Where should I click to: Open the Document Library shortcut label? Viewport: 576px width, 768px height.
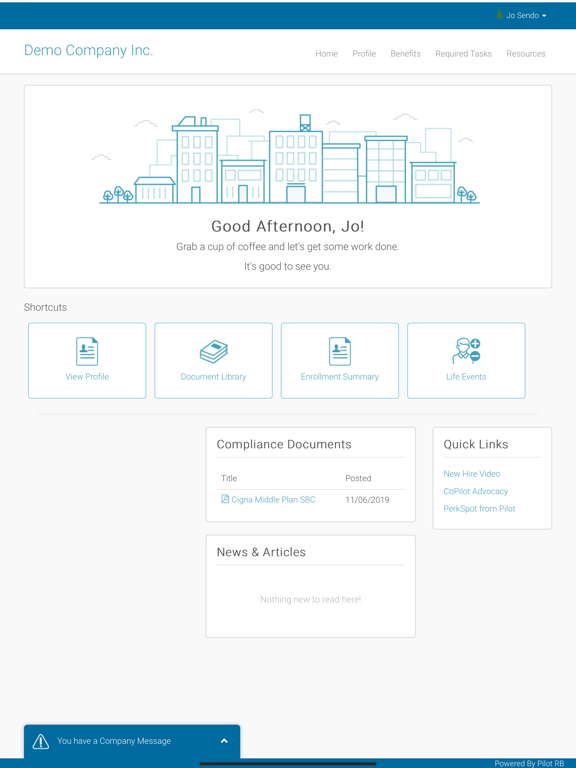tap(214, 377)
